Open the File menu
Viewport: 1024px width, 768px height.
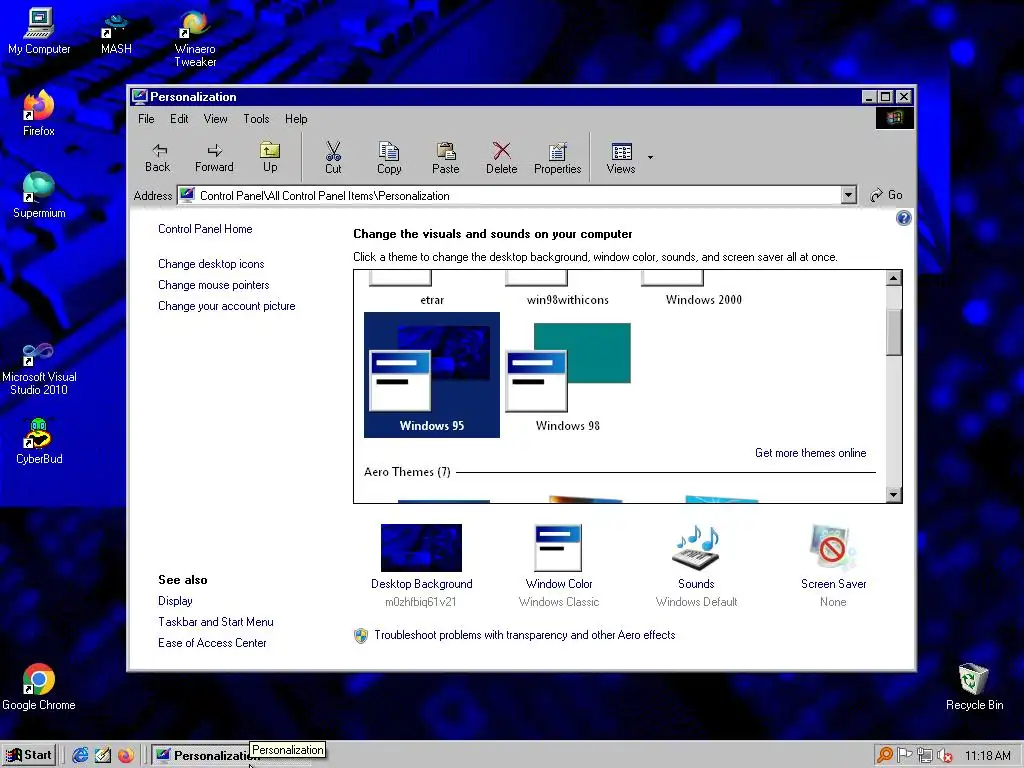tap(146, 119)
